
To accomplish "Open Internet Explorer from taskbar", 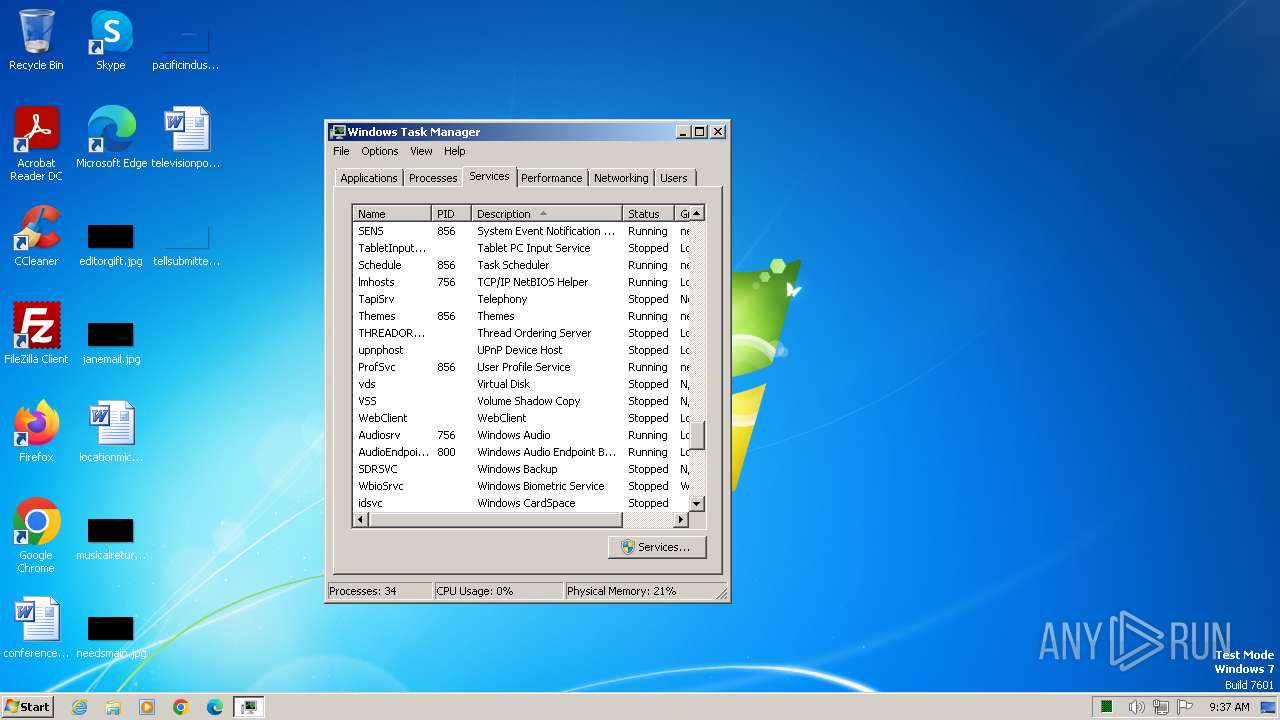I will (x=79, y=707).
